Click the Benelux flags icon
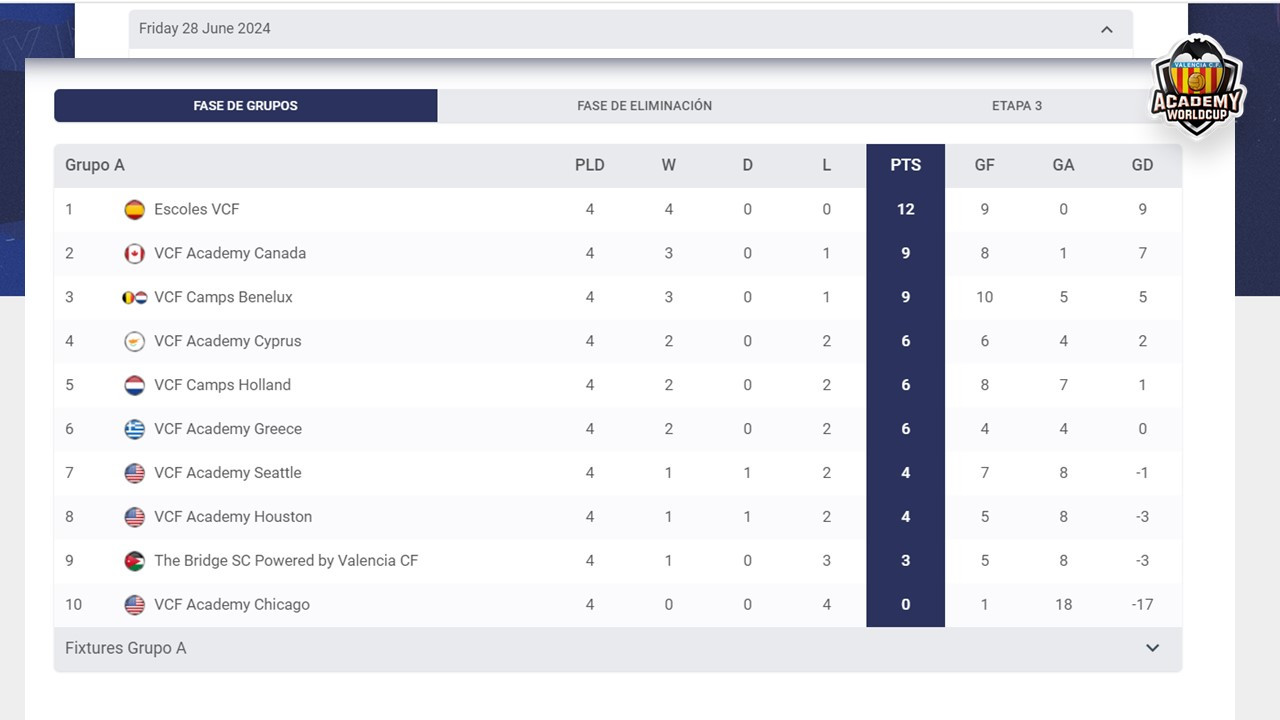The height and width of the screenshot is (720, 1280). [x=134, y=297]
